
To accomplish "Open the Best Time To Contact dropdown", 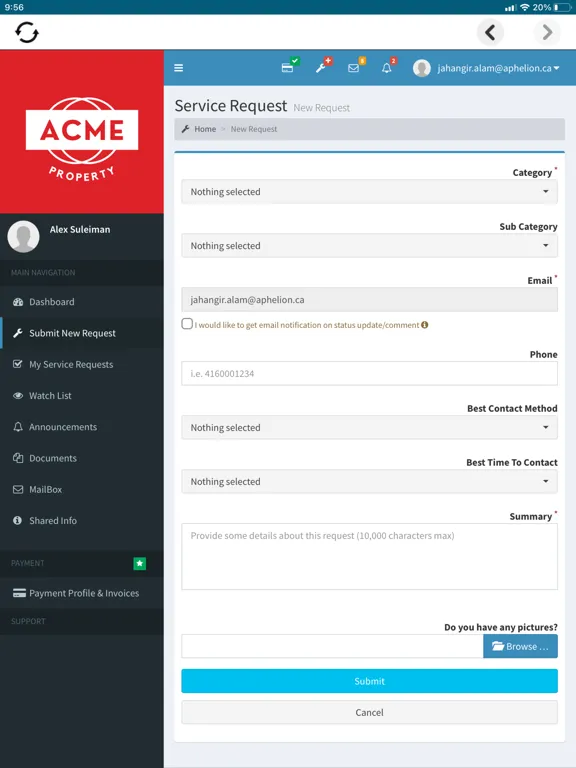I will pos(369,481).
